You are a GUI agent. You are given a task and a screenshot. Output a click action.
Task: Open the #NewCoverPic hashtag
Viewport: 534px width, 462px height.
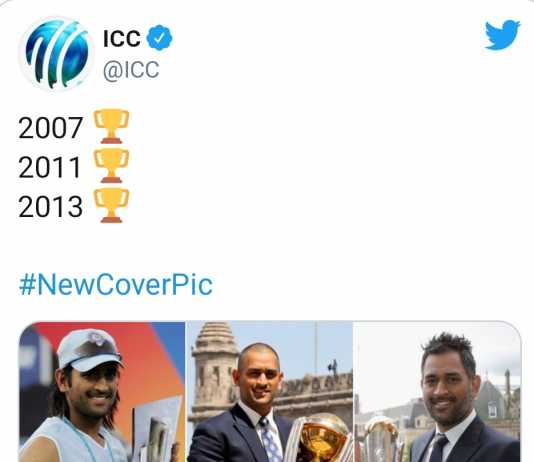[x=116, y=285]
